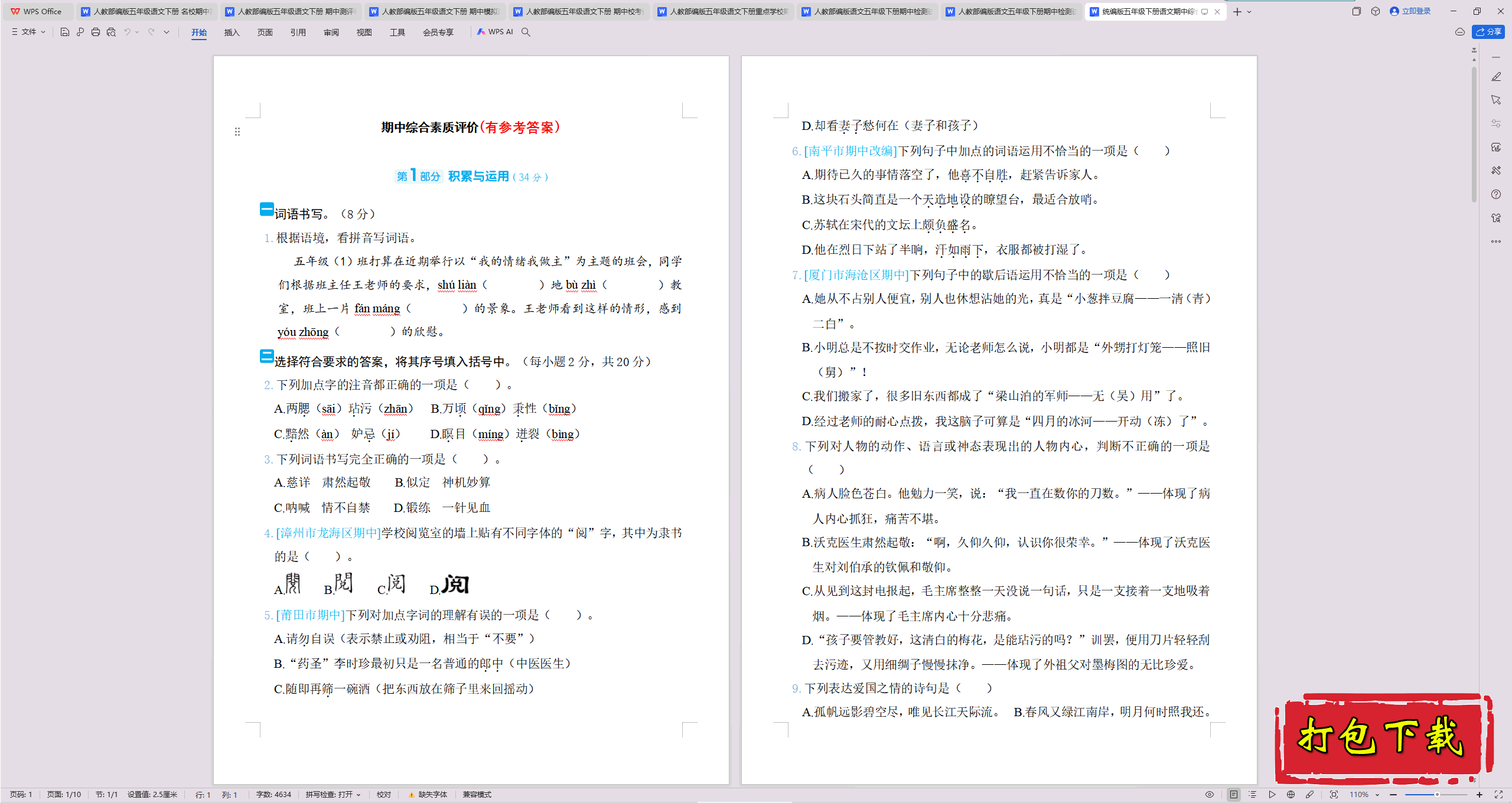Click the 字数: 4634 word count

tap(273, 795)
